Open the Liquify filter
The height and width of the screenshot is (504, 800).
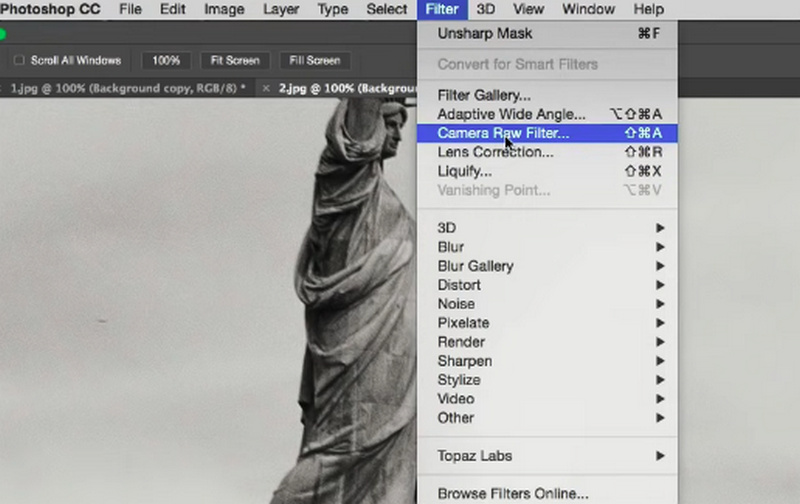pyautogui.click(x=547, y=171)
